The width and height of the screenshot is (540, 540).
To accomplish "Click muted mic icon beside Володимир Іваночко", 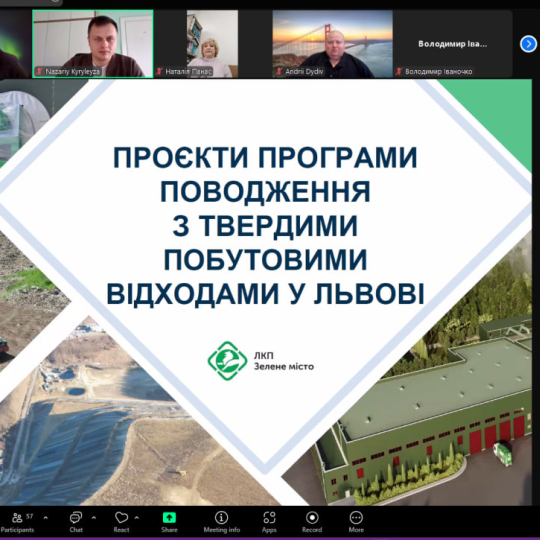I will click(399, 72).
